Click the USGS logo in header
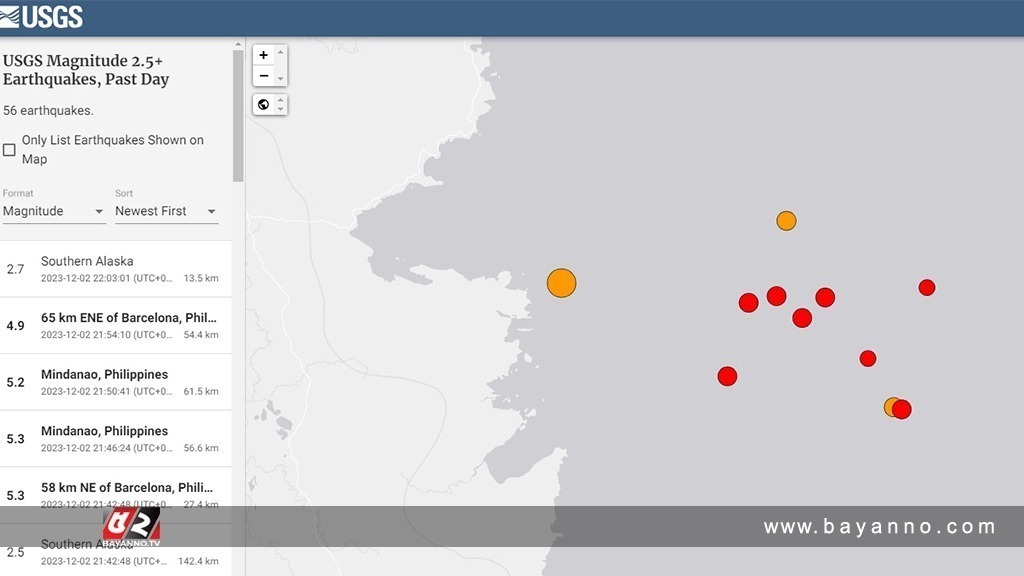The width and height of the screenshot is (1024, 576). 42,16
